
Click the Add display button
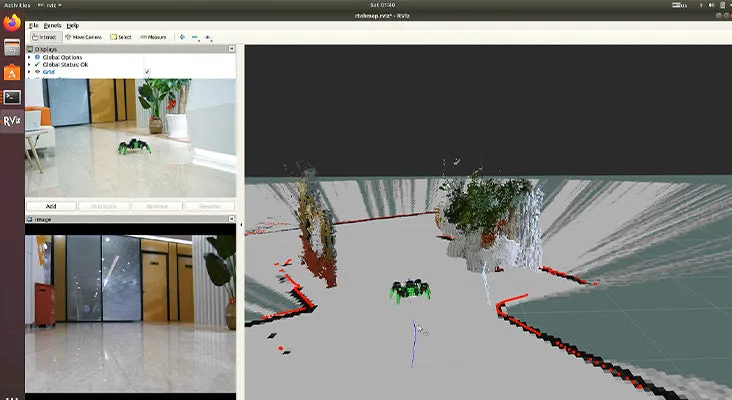coord(51,206)
